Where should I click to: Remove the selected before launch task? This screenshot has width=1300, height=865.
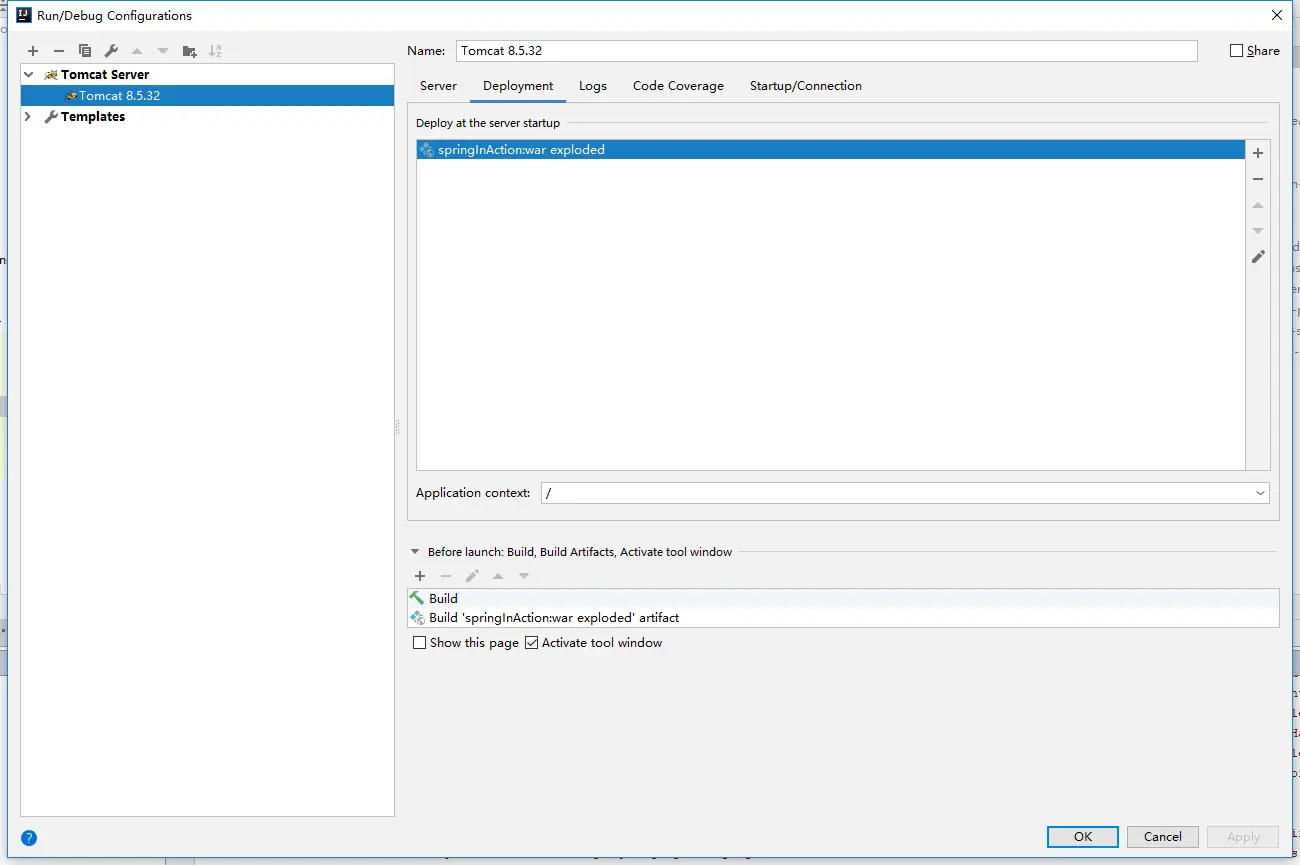coord(446,576)
